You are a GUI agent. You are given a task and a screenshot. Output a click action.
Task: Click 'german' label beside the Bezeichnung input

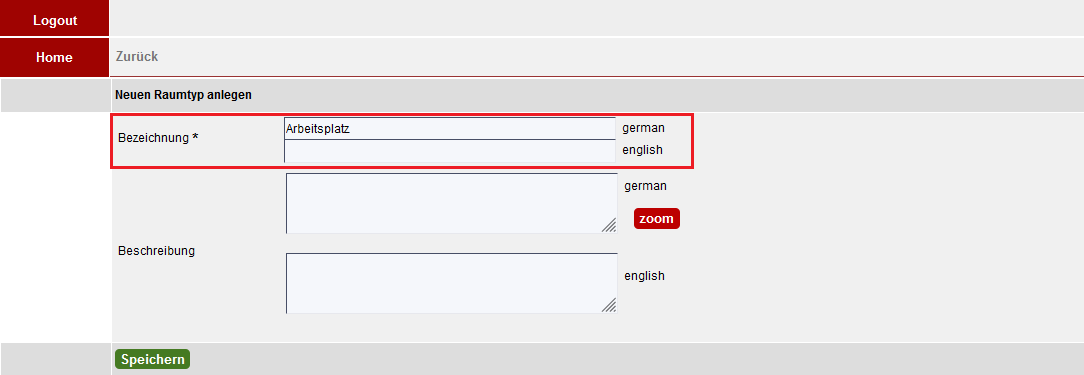tap(644, 128)
